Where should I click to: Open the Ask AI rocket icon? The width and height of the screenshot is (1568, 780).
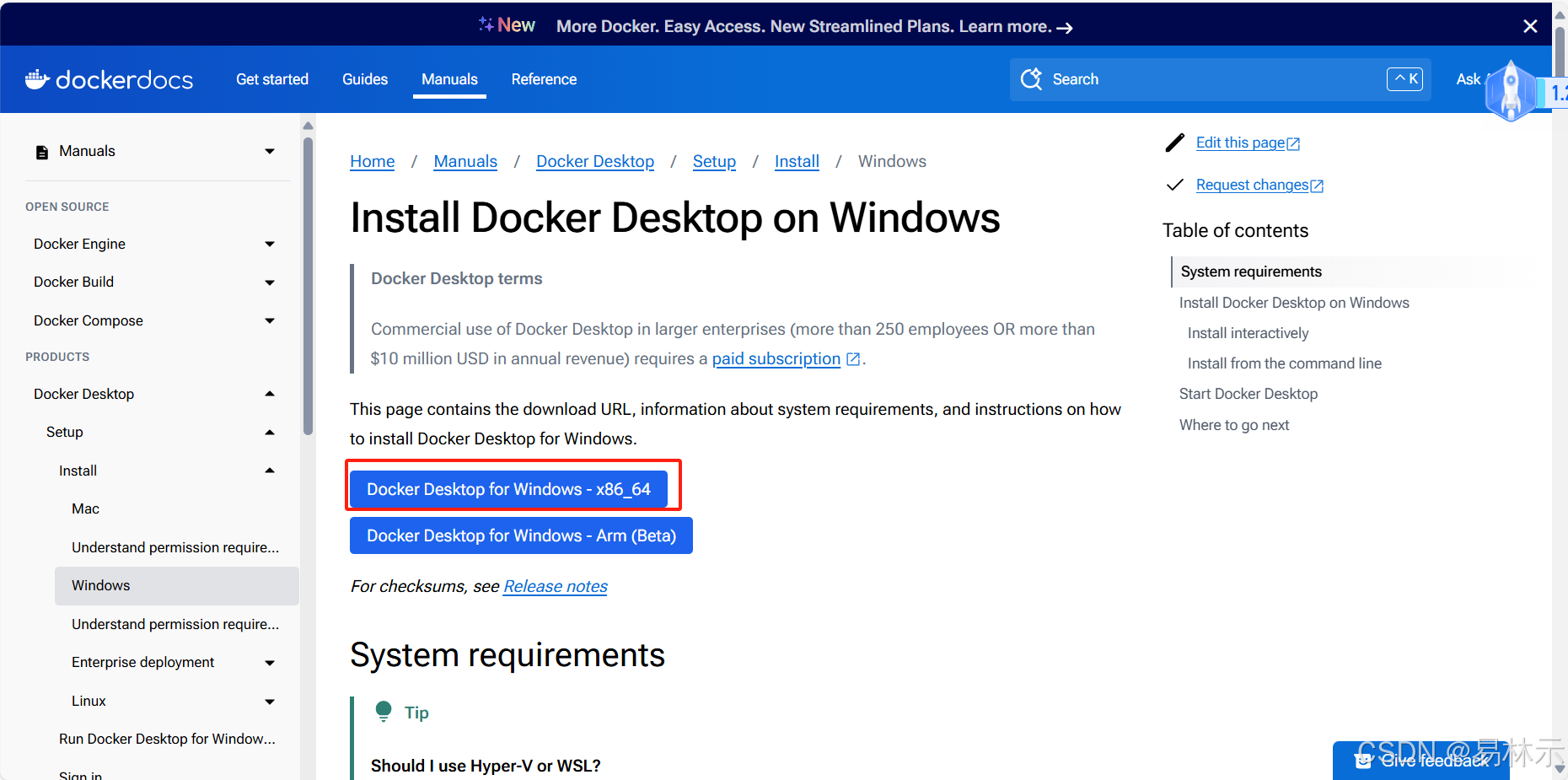1510,90
